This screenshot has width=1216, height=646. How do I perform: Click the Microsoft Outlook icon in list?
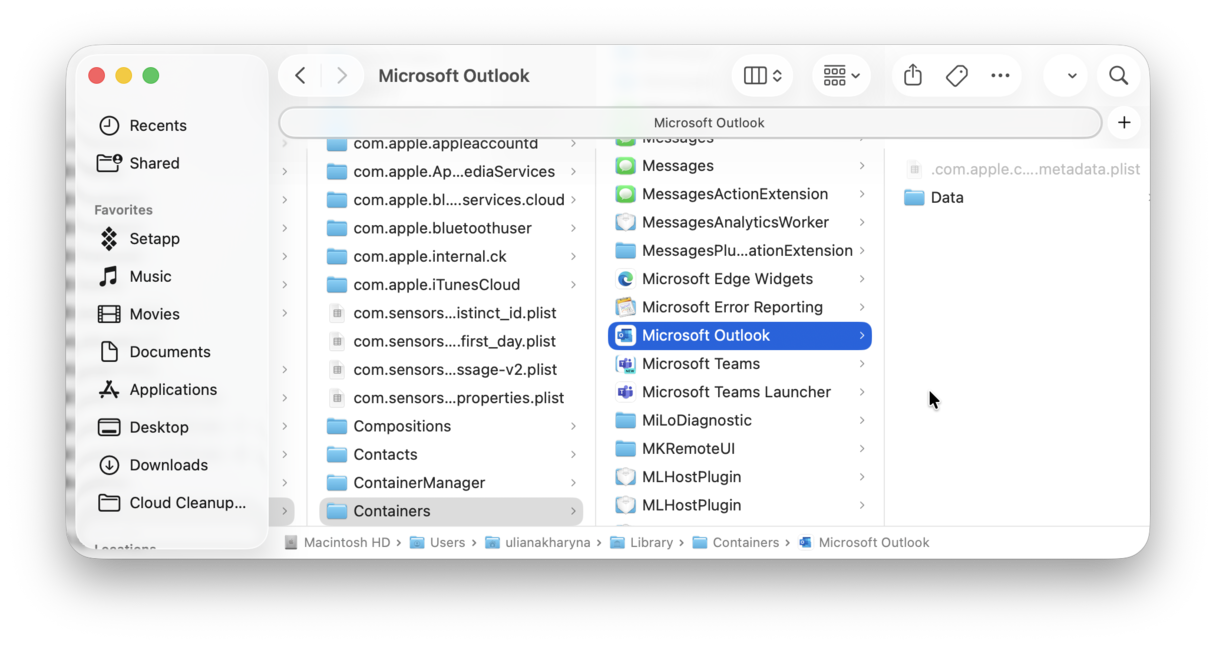coord(625,336)
